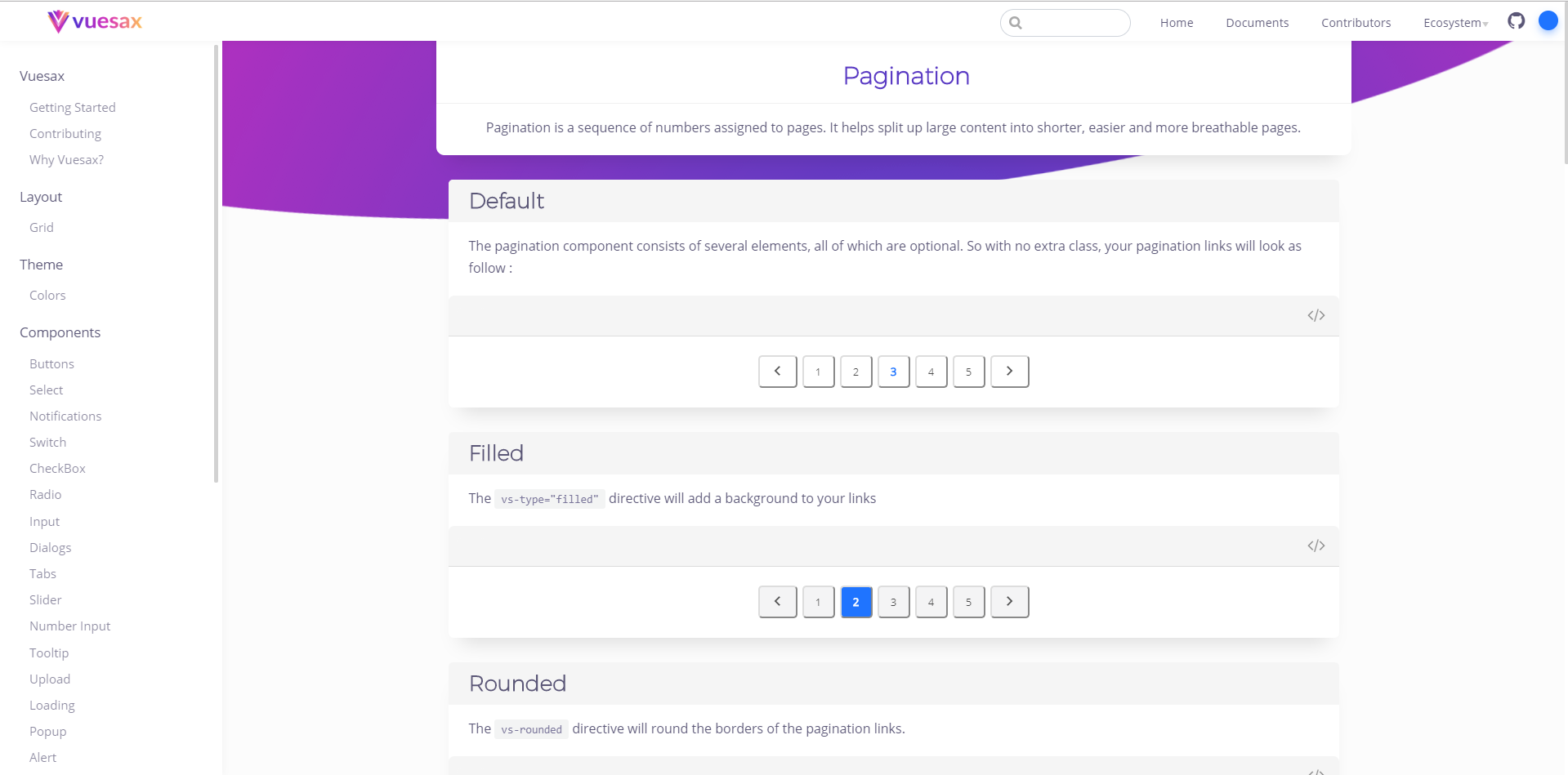Select page 4 in the Filled pagination

pos(931,601)
